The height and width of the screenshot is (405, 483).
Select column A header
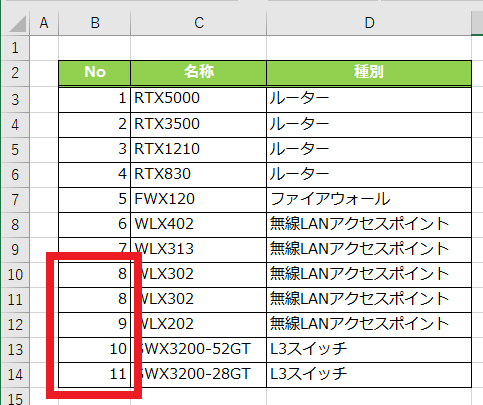[x=44, y=23]
